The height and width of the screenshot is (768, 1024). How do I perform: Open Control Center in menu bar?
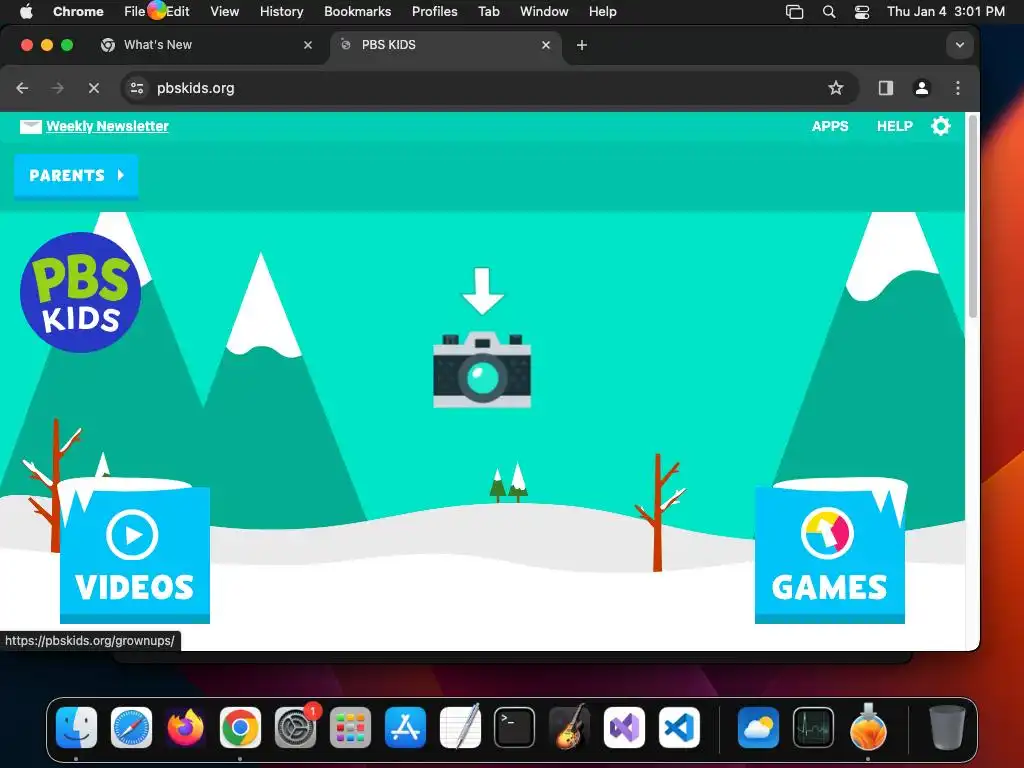861,12
